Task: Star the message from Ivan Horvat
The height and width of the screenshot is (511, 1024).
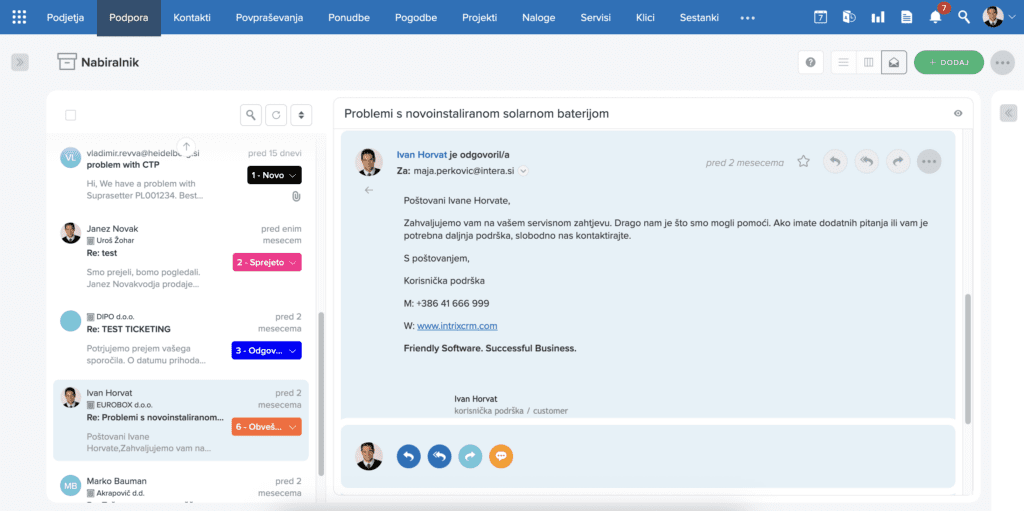Action: coord(803,161)
